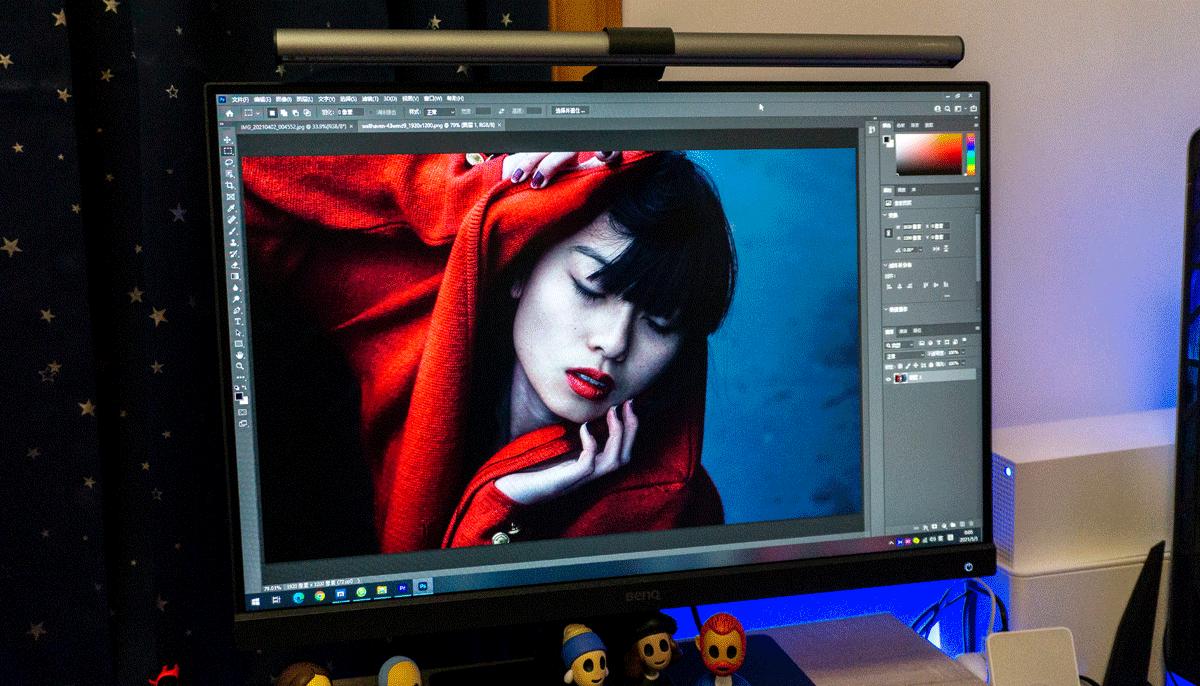Click the Select and Mask button
The width and height of the screenshot is (1200, 686).
point(570,111)
